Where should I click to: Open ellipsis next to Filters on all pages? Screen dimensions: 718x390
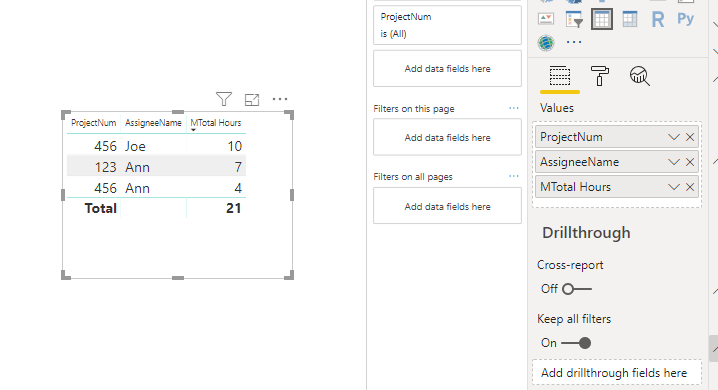point(514,176)
